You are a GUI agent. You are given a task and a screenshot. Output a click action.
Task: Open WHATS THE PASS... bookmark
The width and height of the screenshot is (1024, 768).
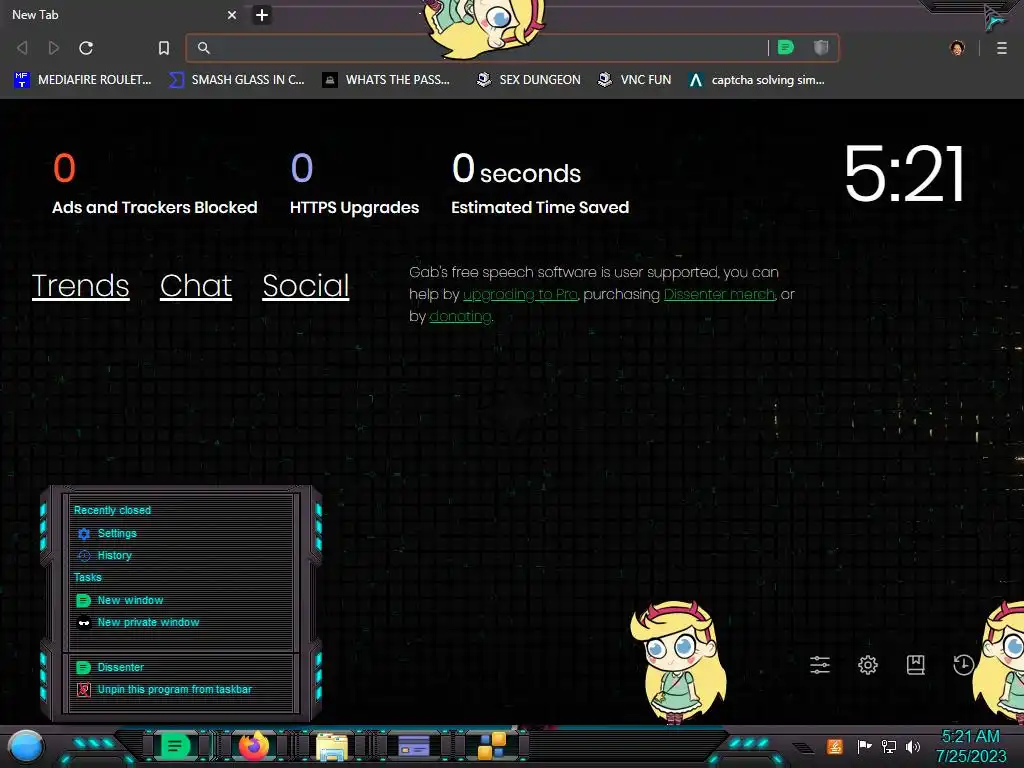coord(386,80)
